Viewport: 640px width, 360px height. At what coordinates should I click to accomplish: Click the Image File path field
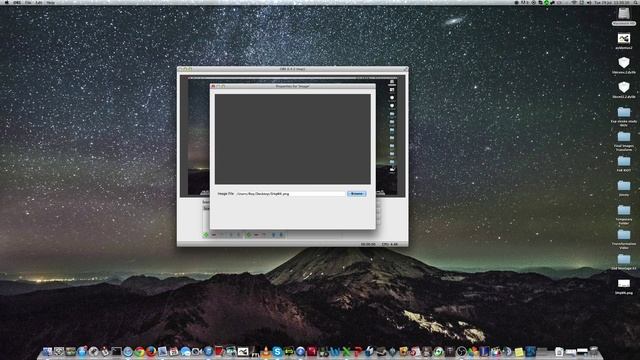point(291,193)
